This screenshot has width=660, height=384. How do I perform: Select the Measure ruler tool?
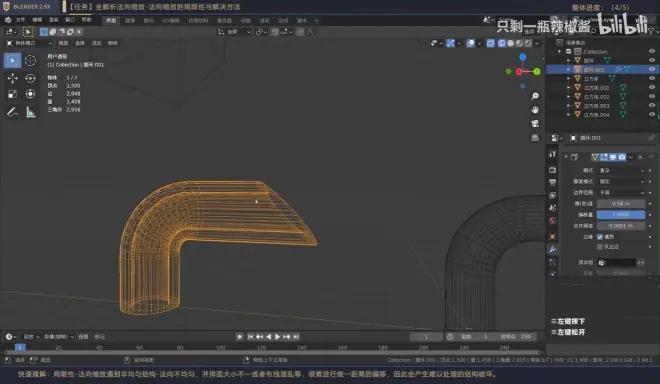pos(30,112)
